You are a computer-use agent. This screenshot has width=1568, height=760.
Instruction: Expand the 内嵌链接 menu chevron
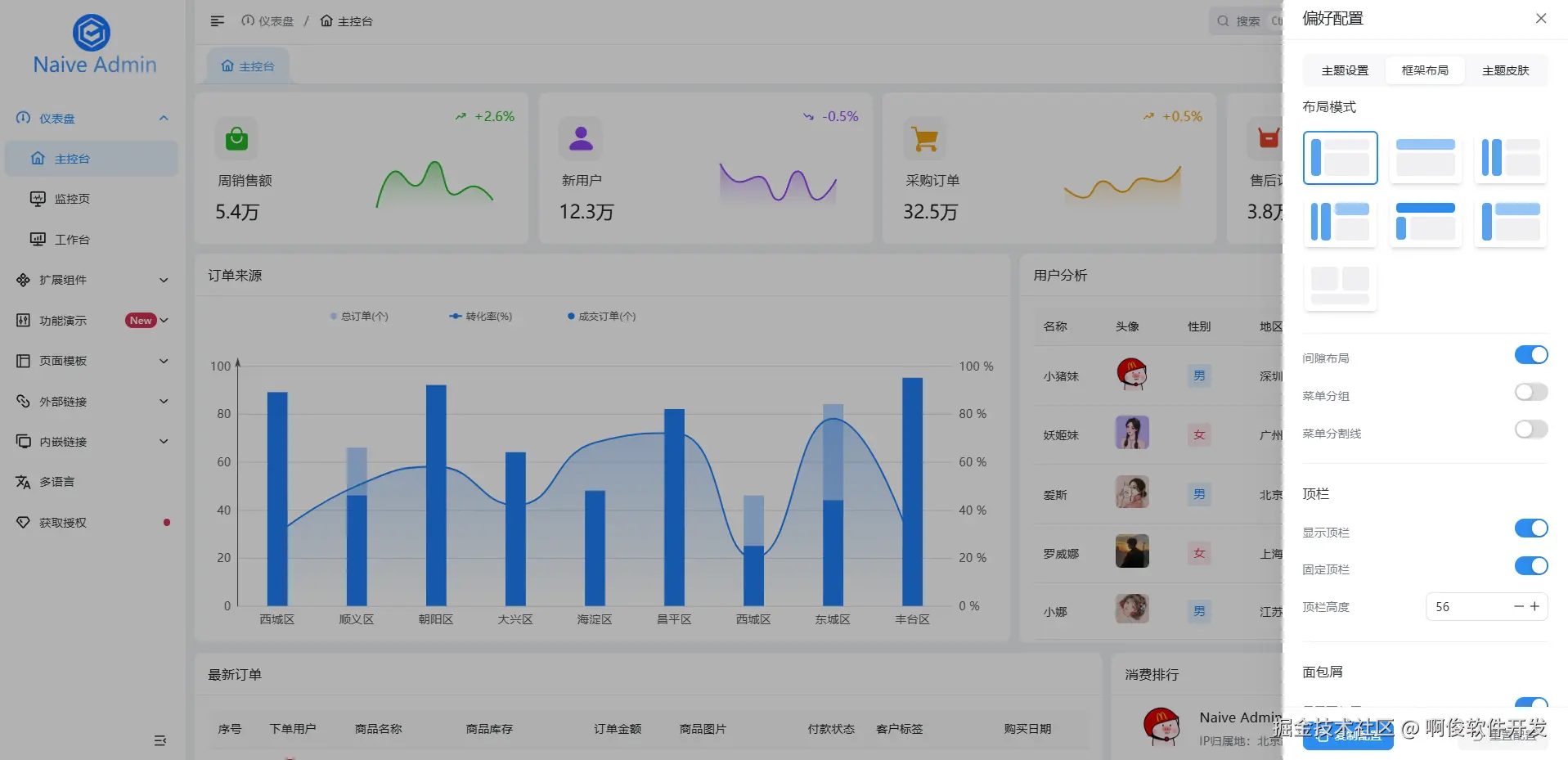pyautogui.click(x=164, y=441)
